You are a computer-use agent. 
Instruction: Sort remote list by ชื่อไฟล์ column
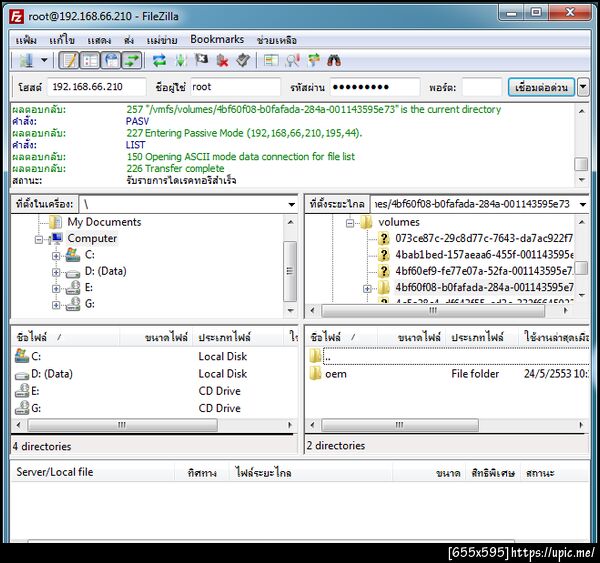coord(342,337)
